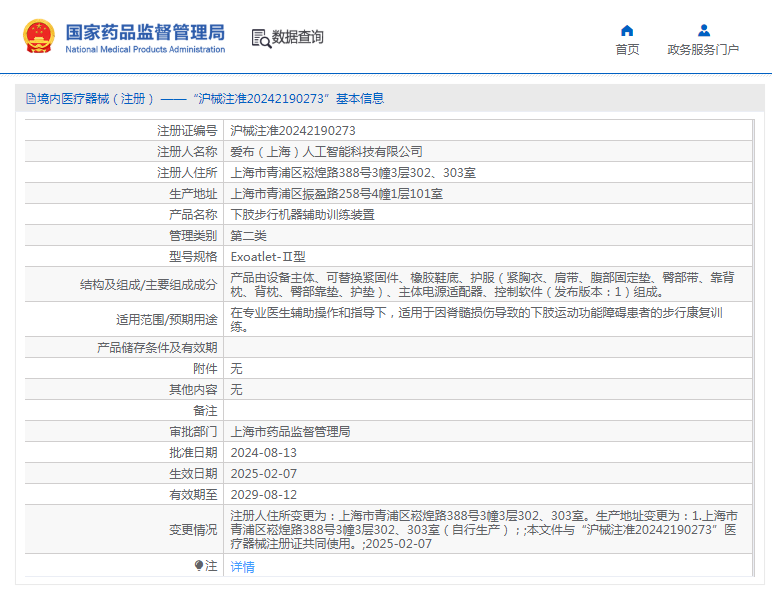Screen dimensions: 772x604
Task: Click the 结构及组成/主要组成成分 label
Action: [x=148, y=285]
